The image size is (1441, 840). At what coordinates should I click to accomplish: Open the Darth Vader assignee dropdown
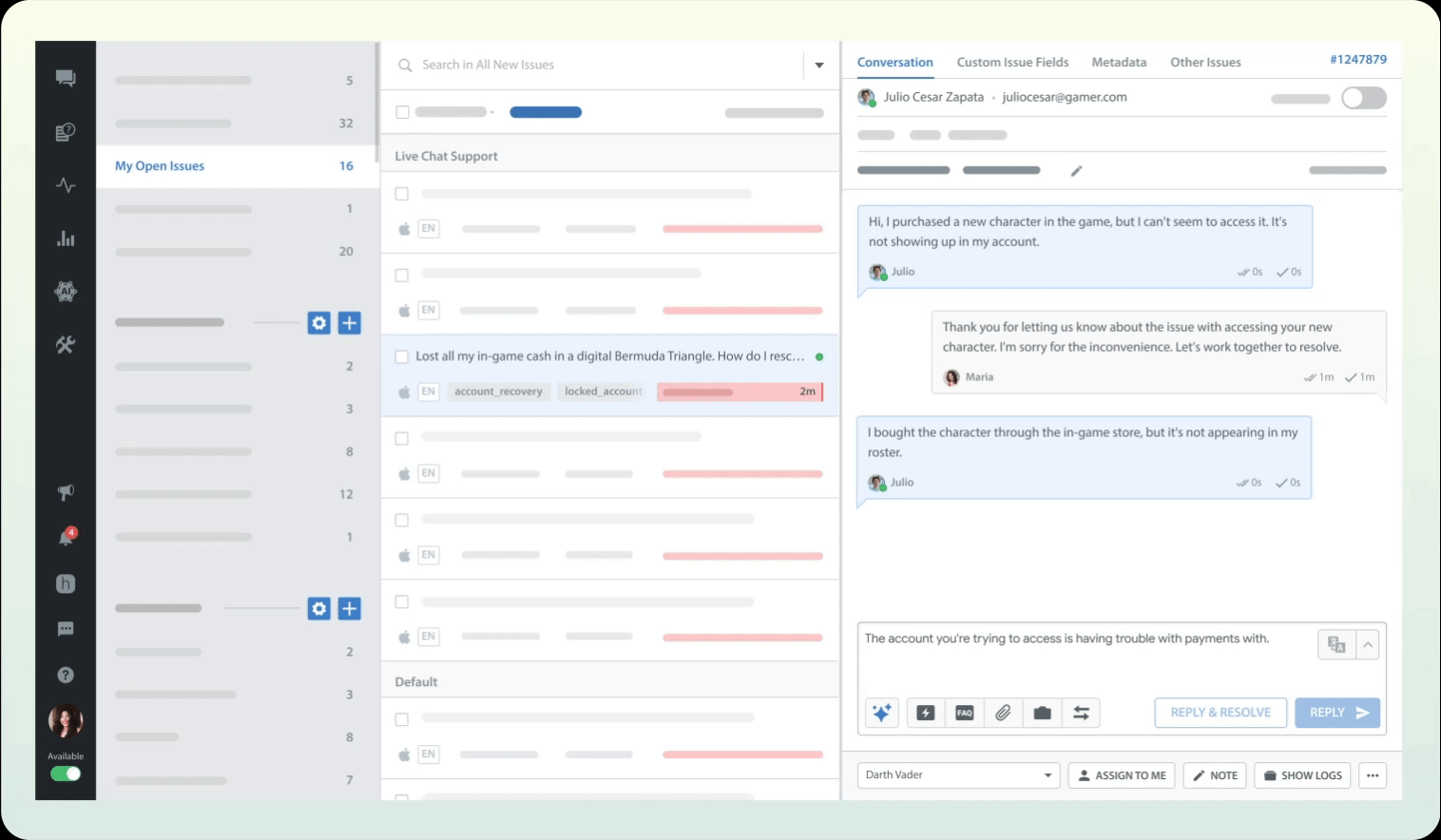958,775
